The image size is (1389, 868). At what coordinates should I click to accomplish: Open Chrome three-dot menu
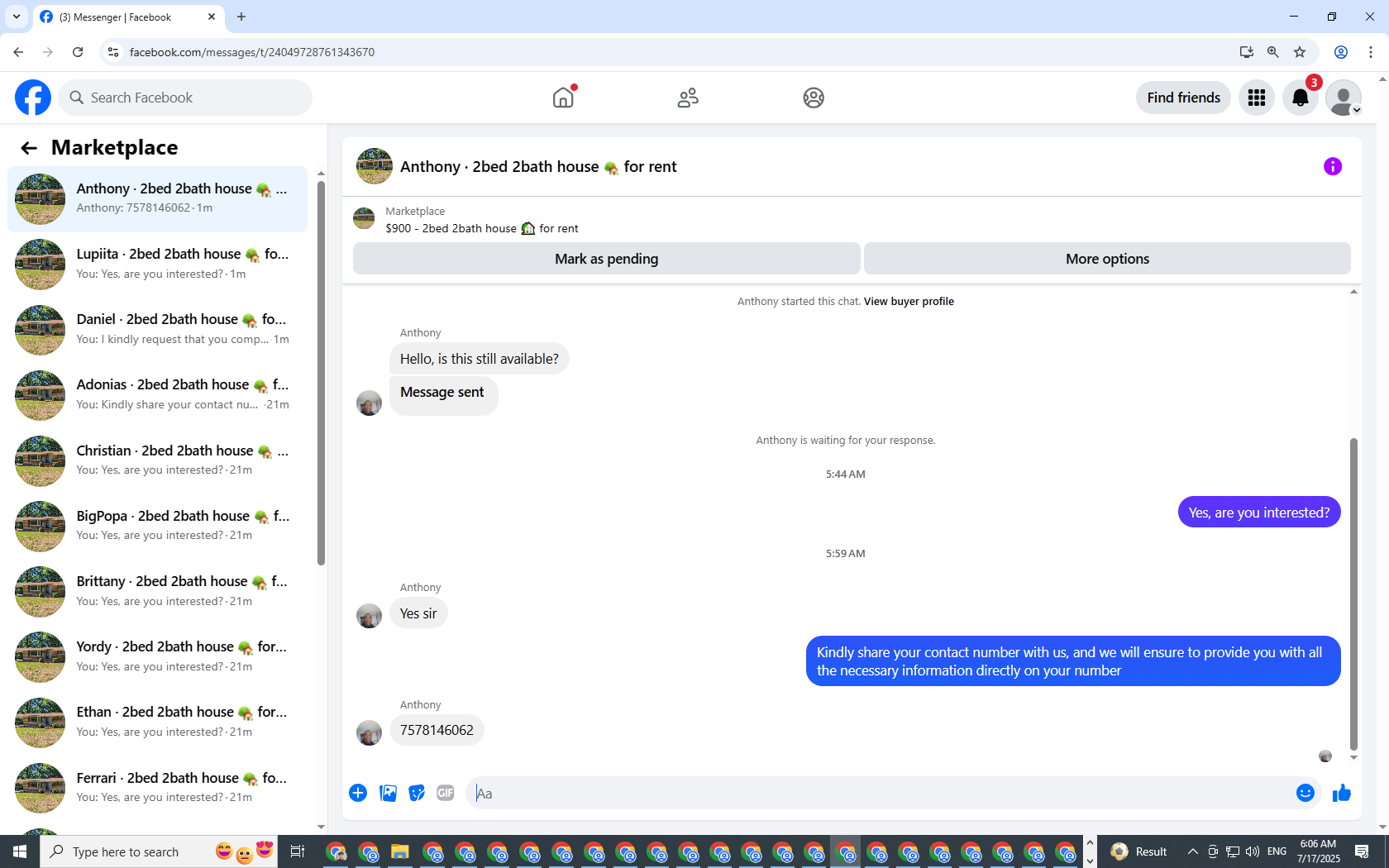point(1371,52)
